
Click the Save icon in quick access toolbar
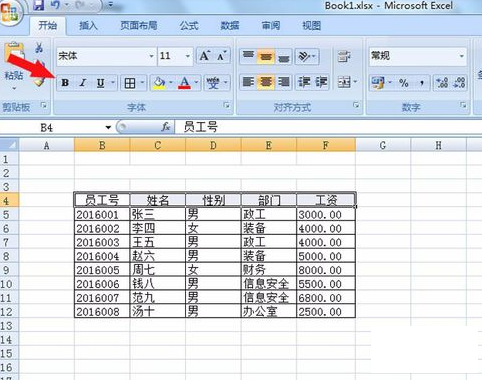[39, 5]
